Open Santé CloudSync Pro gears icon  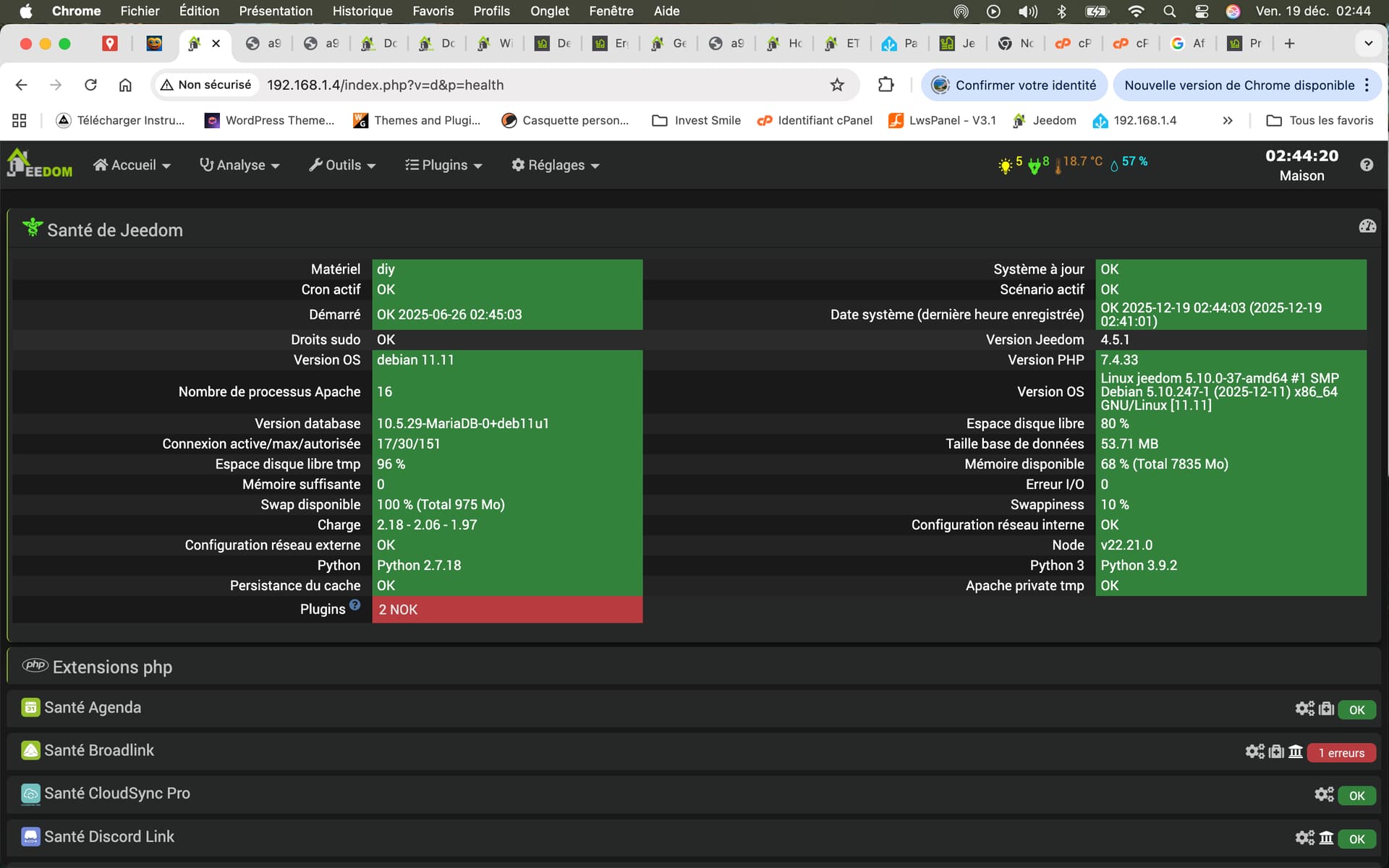pyautogui.click(x=1323, y=794)
